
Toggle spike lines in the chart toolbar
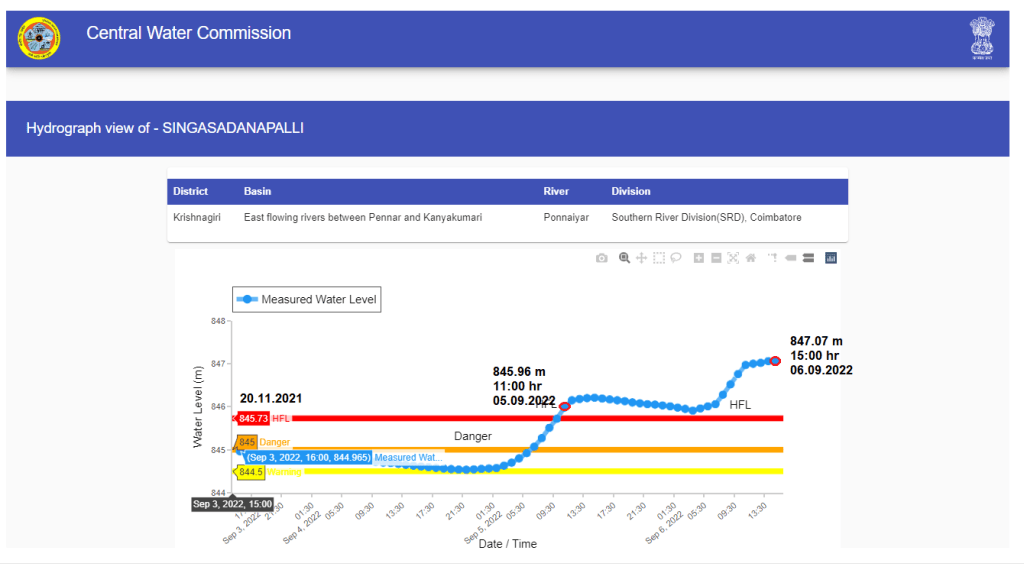(x=773, y=258)
